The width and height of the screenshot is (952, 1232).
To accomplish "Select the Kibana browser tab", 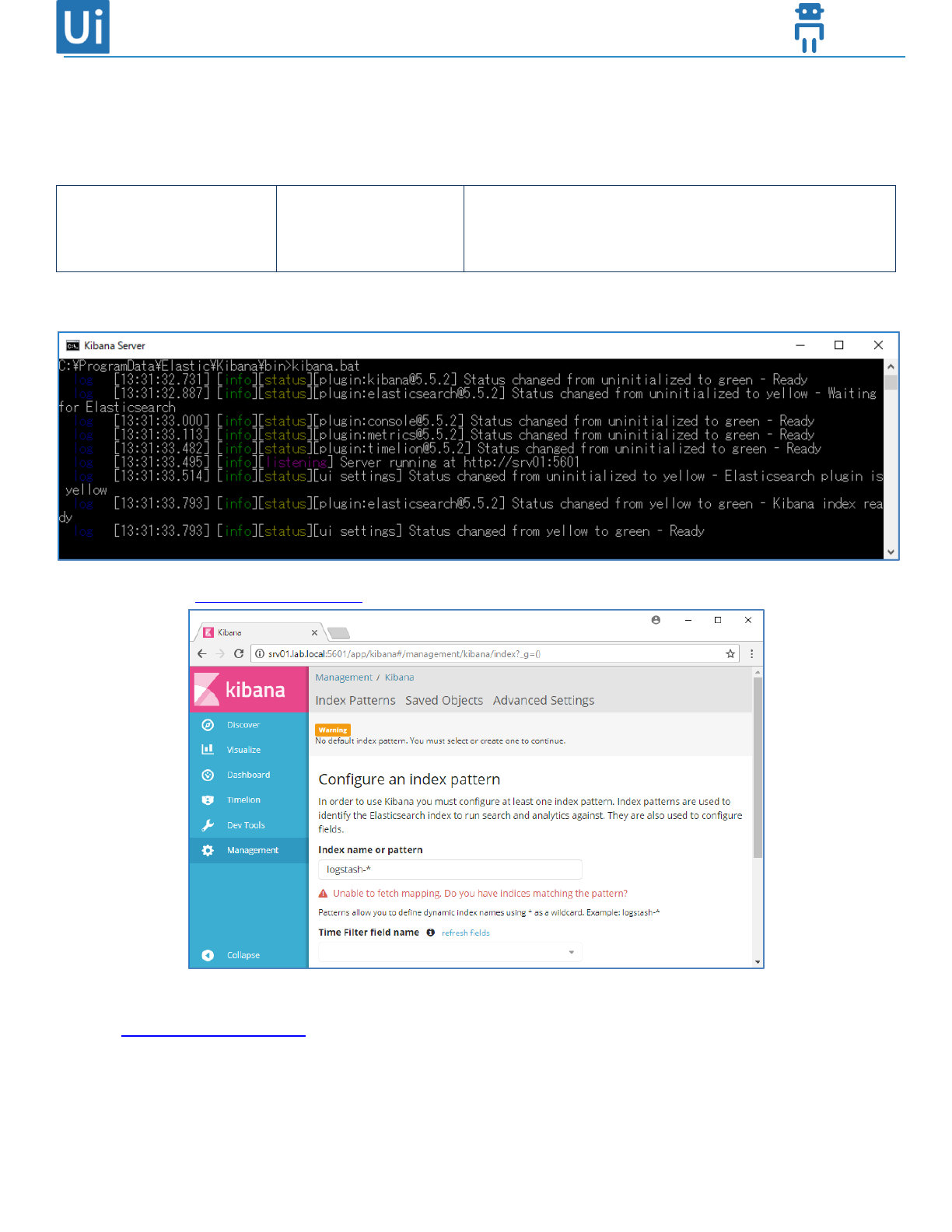I will [261, 632].
